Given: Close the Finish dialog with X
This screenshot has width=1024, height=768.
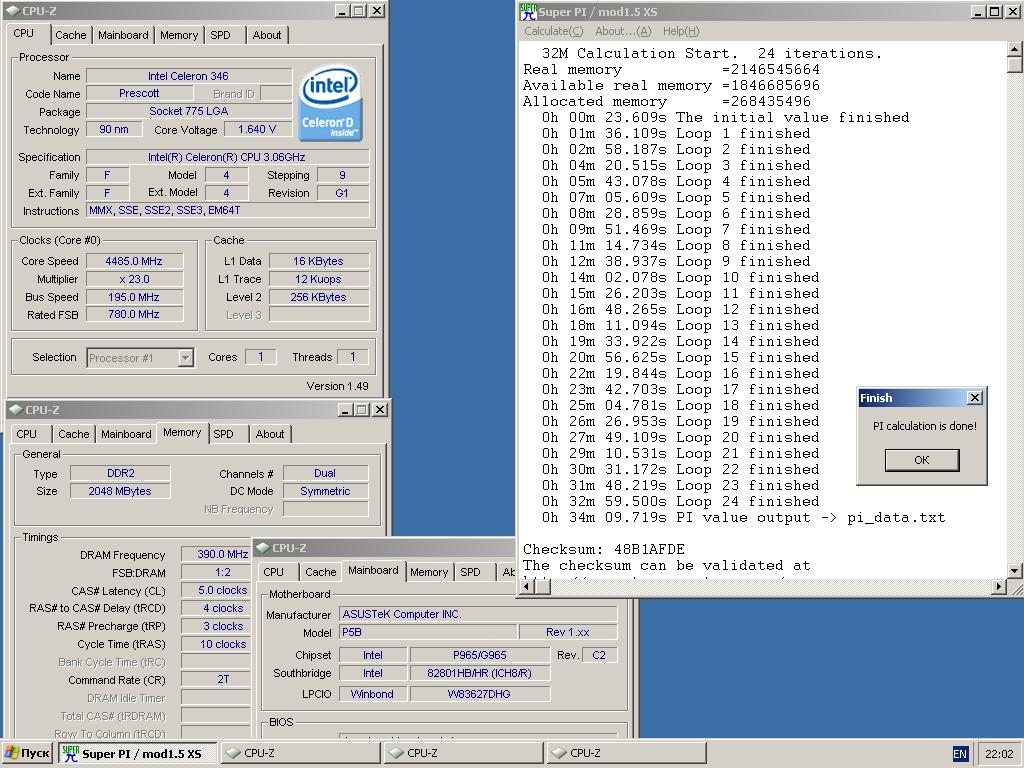Looking at the screenshot, I should [x=974, y=398].
